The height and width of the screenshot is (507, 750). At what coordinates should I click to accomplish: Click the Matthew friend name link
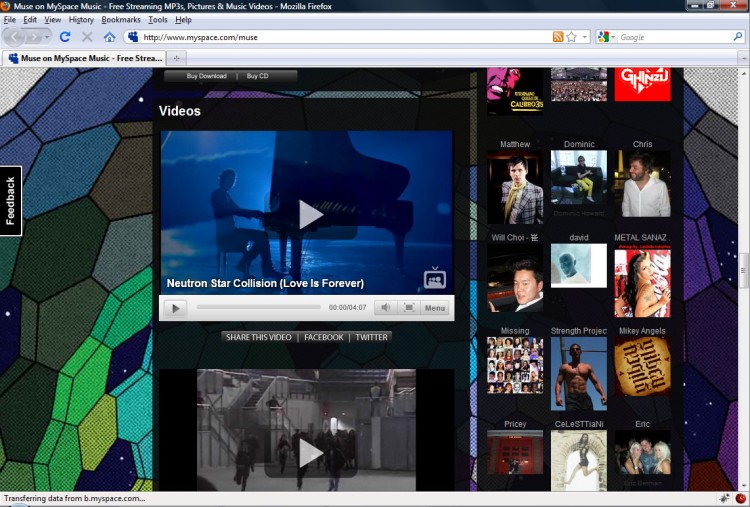click(x=515, y=144)
